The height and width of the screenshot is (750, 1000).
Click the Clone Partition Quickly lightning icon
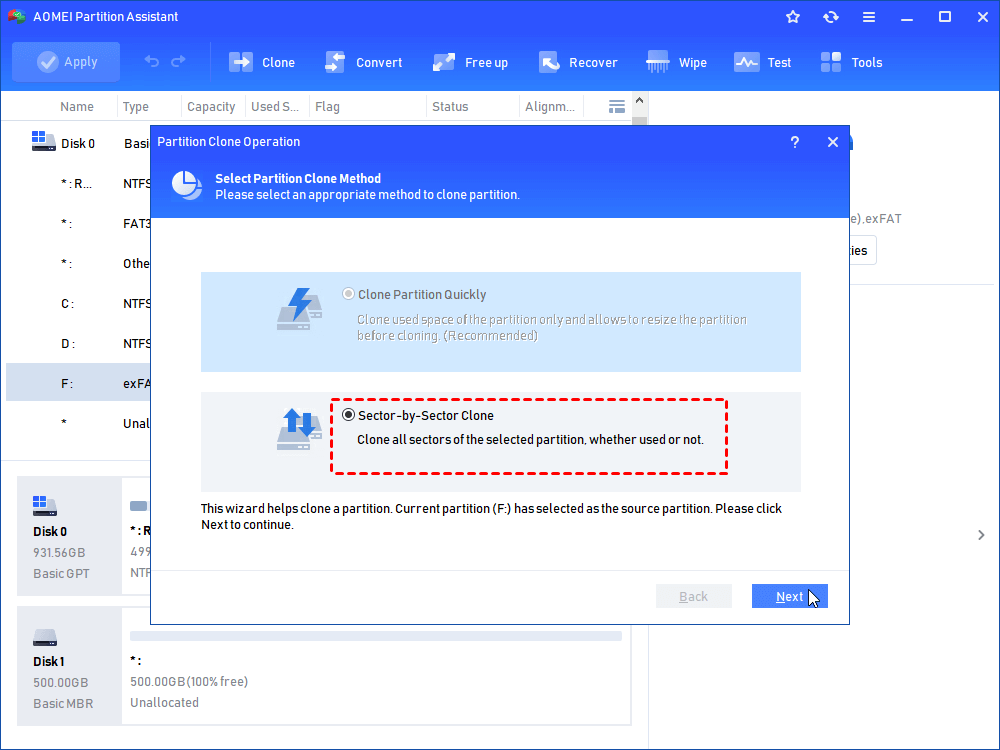299,309
